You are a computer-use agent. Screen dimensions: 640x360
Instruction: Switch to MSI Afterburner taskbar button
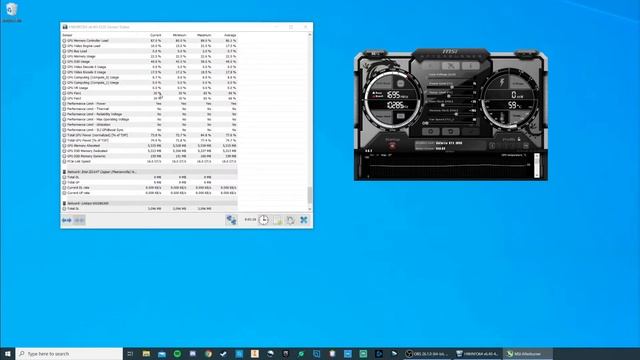coord(528,353)
